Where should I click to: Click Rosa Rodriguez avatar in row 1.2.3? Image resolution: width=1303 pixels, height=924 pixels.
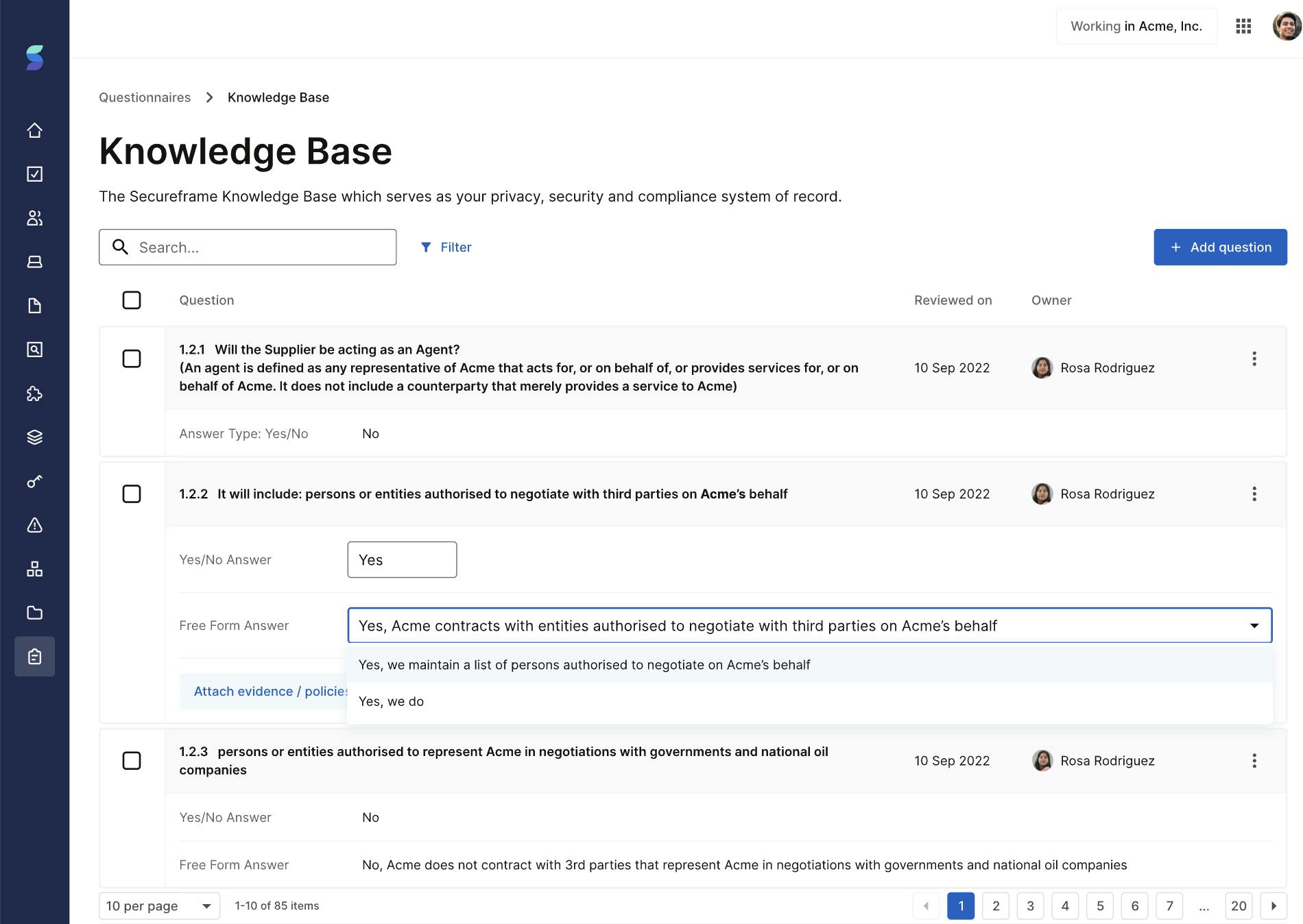[x=1042, y=760]
